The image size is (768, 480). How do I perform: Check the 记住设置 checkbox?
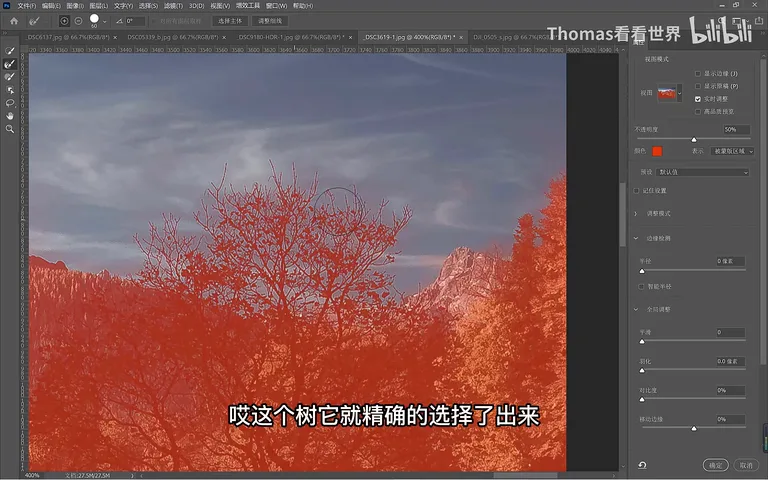pos(636,191)
